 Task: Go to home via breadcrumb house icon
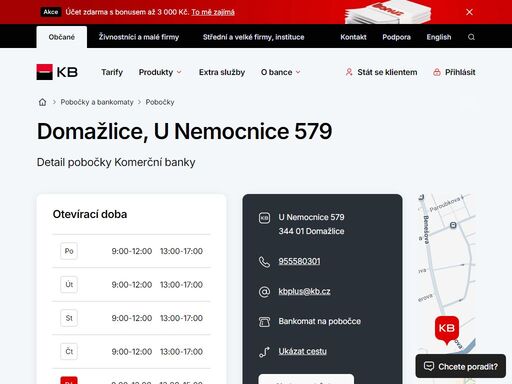click(42, 102)
